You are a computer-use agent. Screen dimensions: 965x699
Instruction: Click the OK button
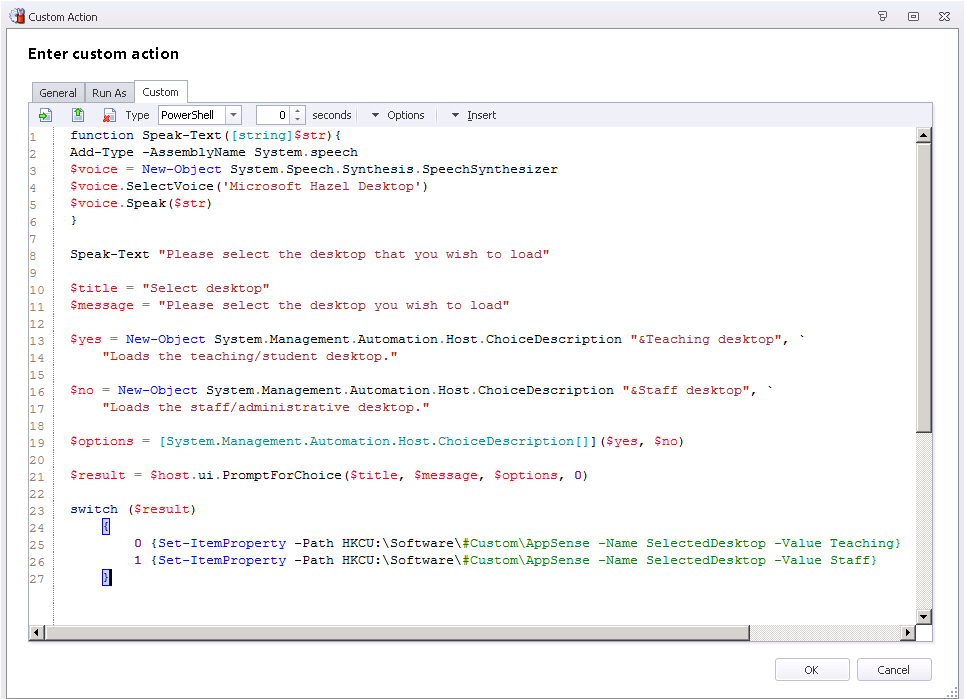click(812, 669)
